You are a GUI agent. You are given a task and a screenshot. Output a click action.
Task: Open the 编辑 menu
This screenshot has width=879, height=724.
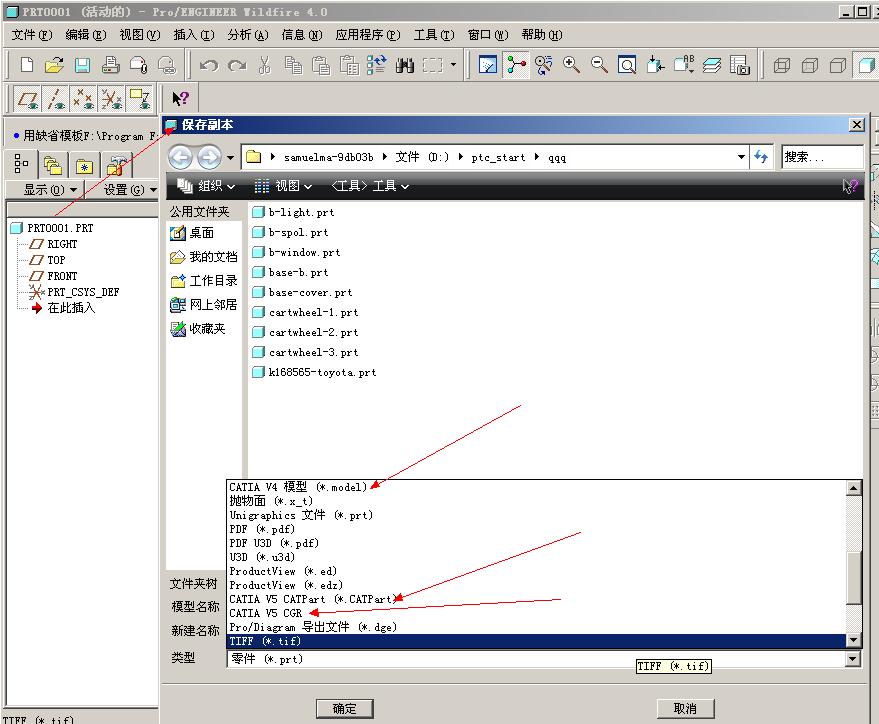click(86, 35)
